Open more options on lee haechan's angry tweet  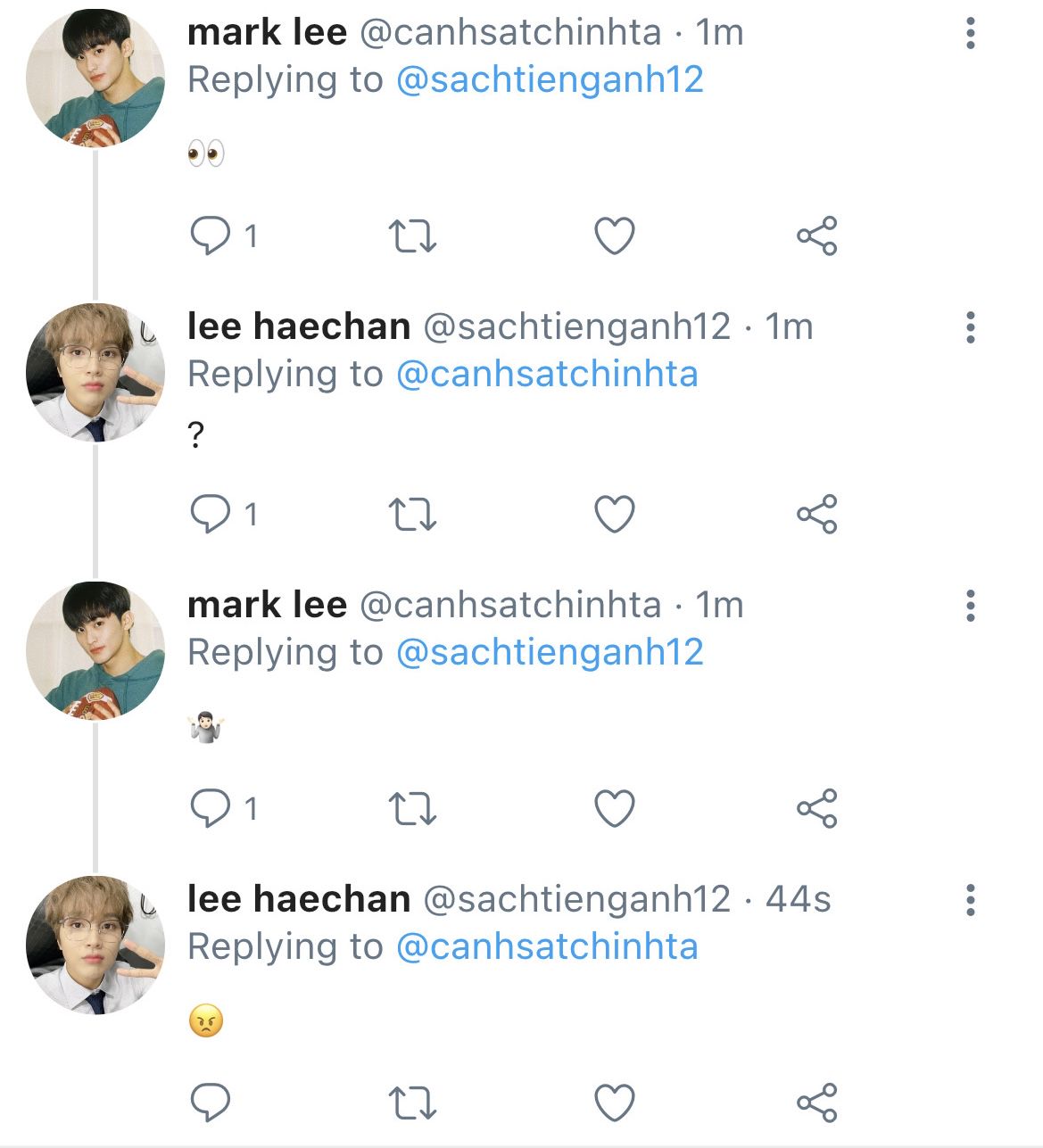click(x=970, y=900)
